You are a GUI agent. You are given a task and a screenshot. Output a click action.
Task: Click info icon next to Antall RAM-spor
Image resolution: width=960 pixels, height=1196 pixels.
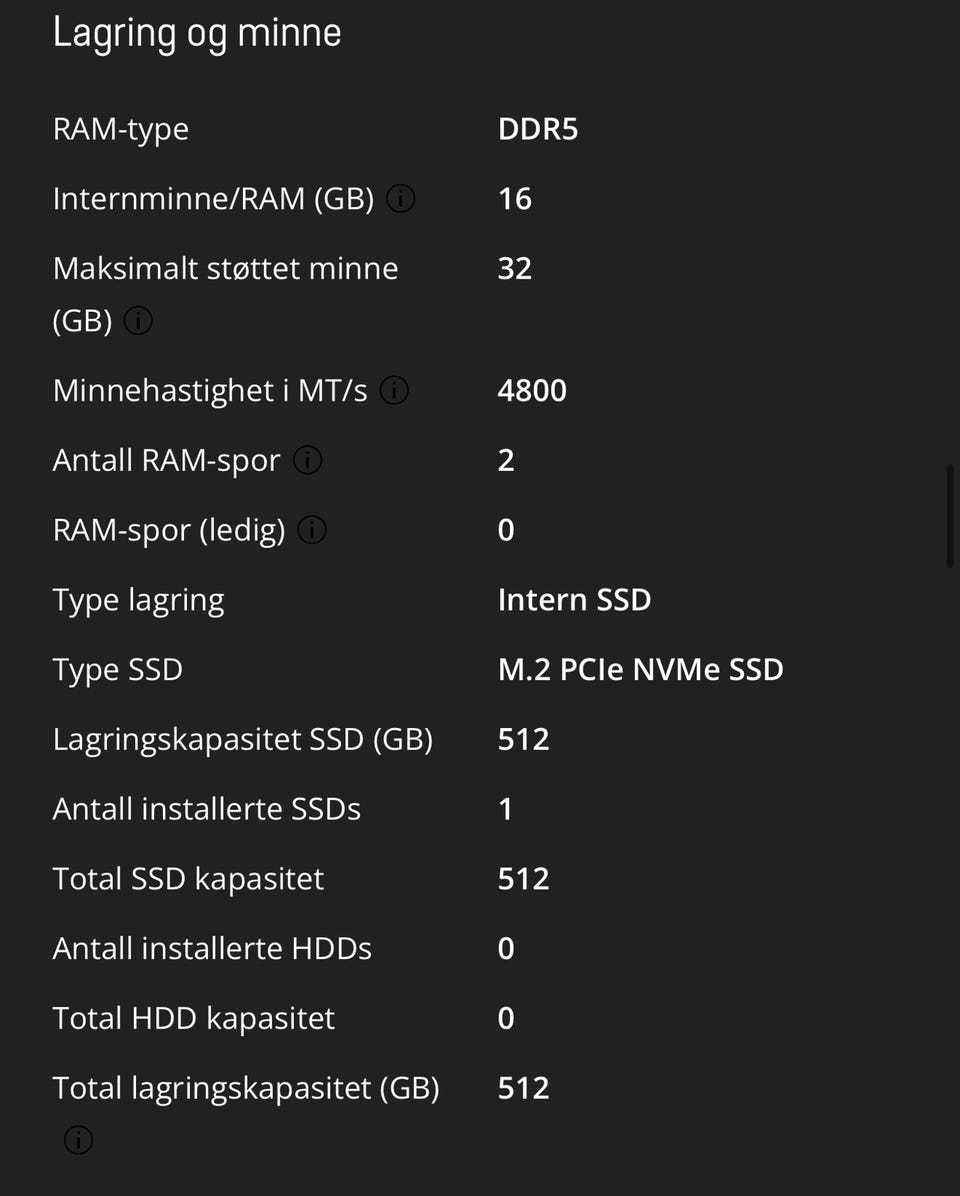point(308,460)
